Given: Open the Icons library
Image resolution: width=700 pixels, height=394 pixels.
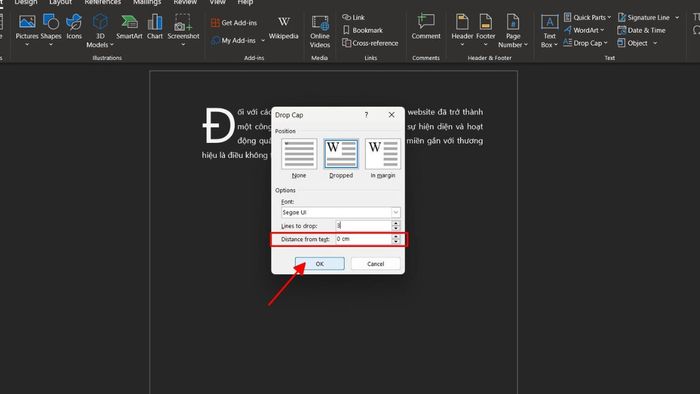Looking at the screenshot, I should tap(74, 28).
